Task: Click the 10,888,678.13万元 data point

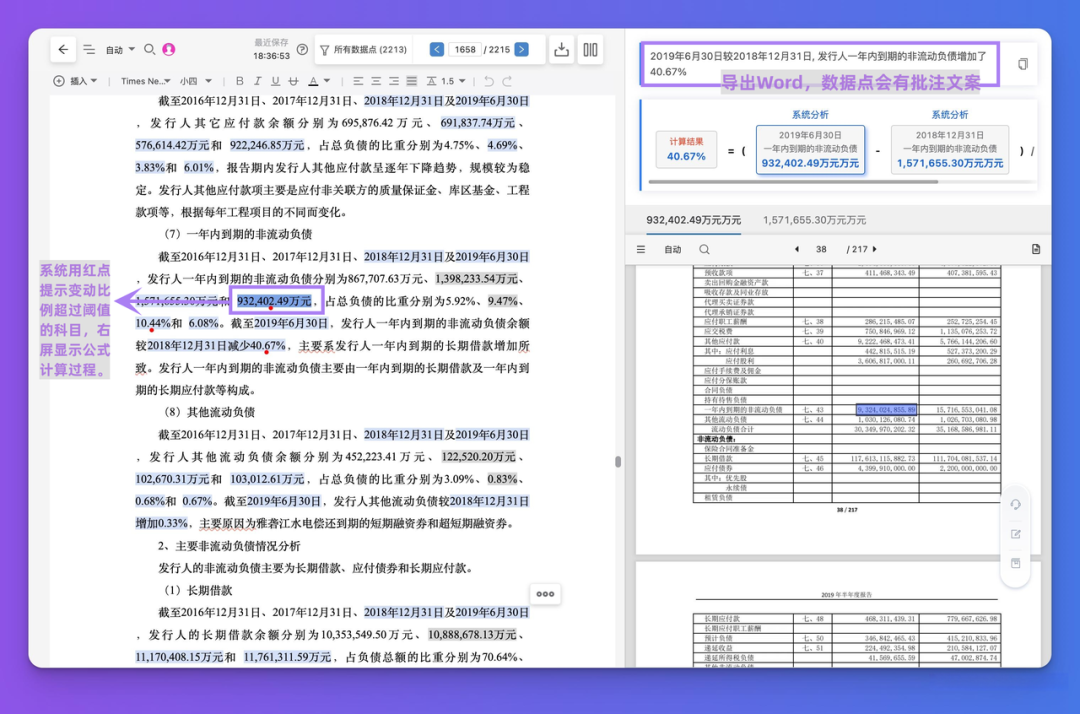Action: tap(472, 634)
